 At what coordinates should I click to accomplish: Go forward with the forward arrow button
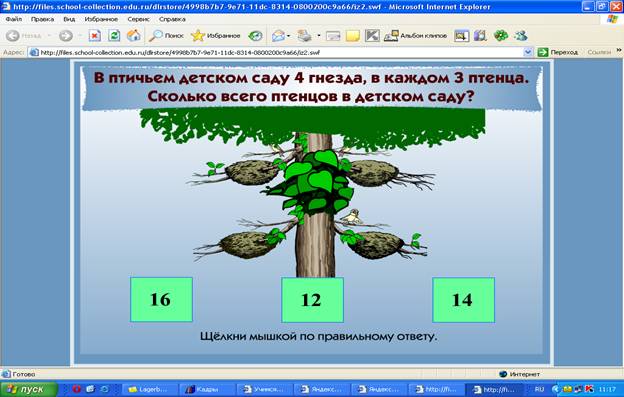click(x=66, y=36)
